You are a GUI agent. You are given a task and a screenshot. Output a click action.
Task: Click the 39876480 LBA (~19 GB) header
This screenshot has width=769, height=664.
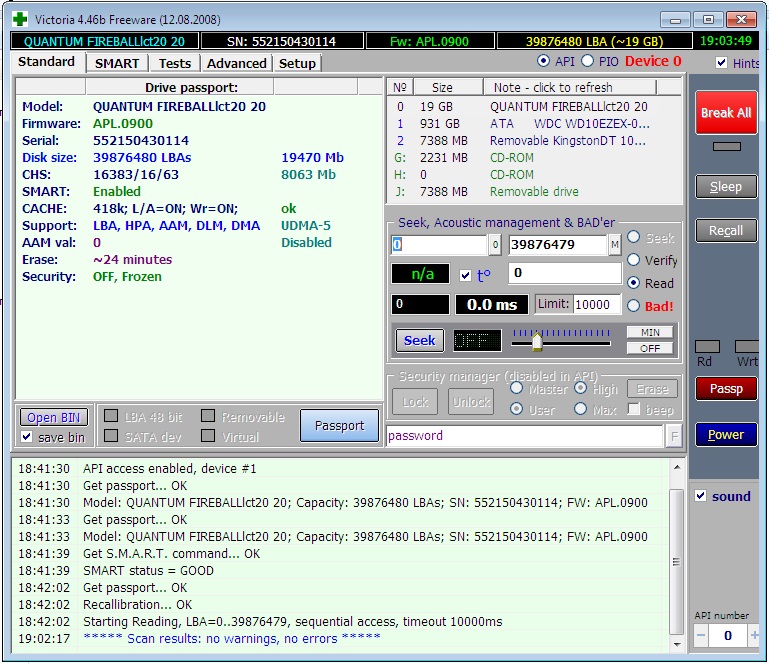(594, 41)
